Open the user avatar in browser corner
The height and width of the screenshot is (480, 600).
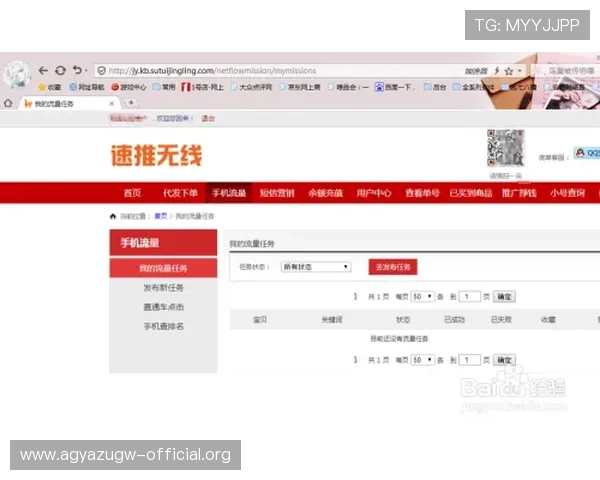[x=17, y=75]
